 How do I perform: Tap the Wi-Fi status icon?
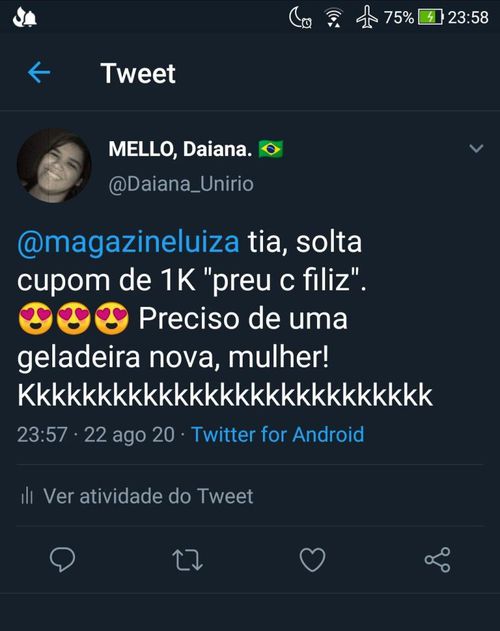tap(334, 18)
